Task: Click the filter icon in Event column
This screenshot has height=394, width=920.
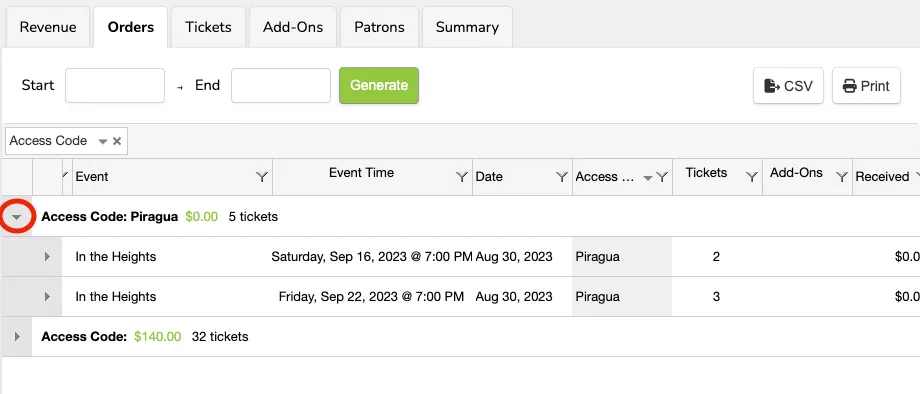Action: [x=262, y=177]
